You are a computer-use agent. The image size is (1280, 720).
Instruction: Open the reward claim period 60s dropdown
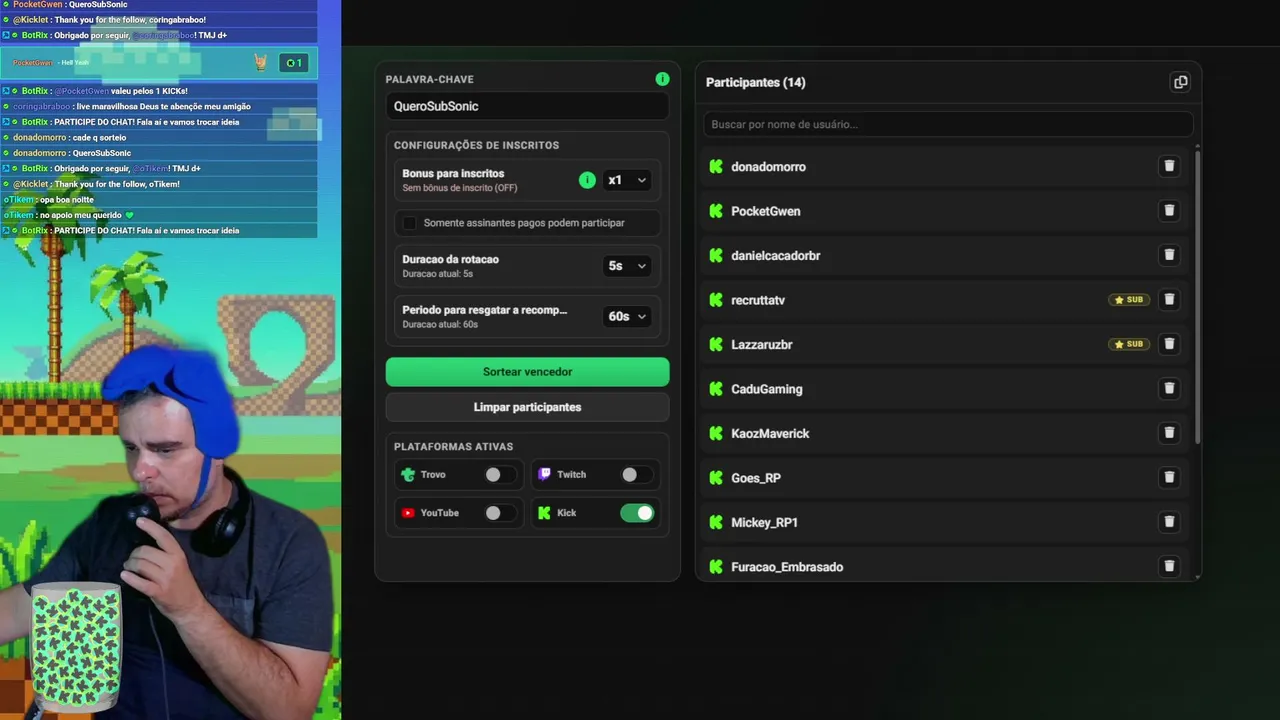[627, 316]
